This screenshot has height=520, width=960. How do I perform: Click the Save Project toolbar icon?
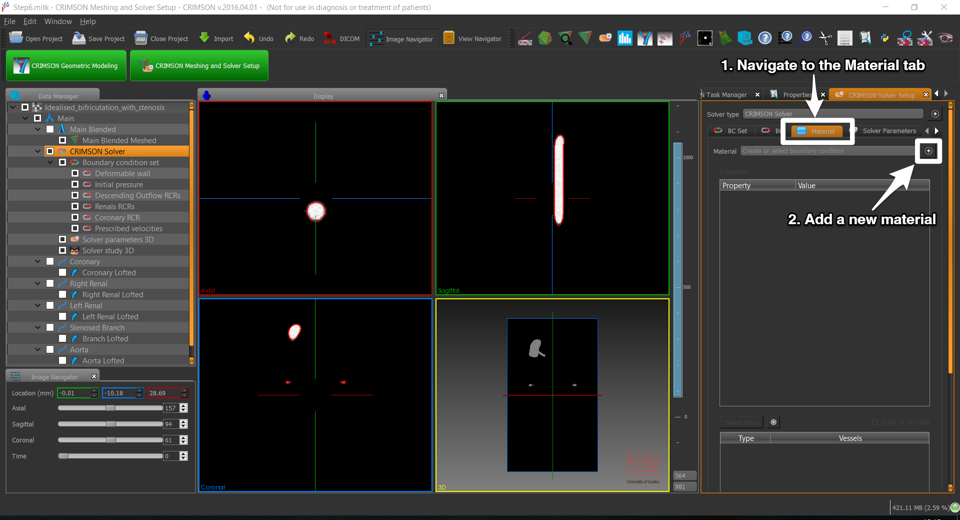click(78, 38)
